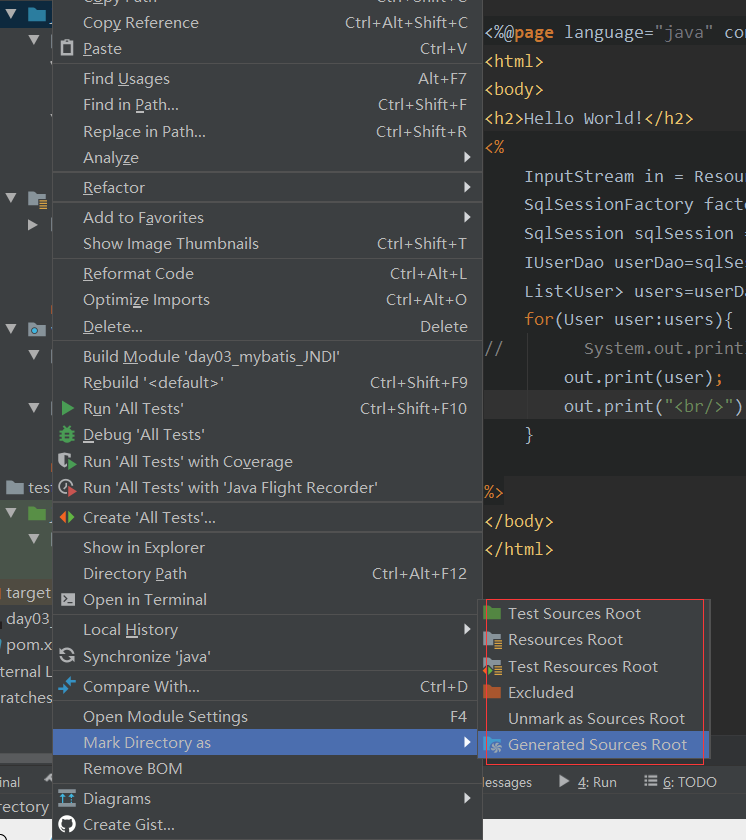Click the Resources Root folder icon
The height and width of the screenshot is (840, 746).
(x=493, y=640)
